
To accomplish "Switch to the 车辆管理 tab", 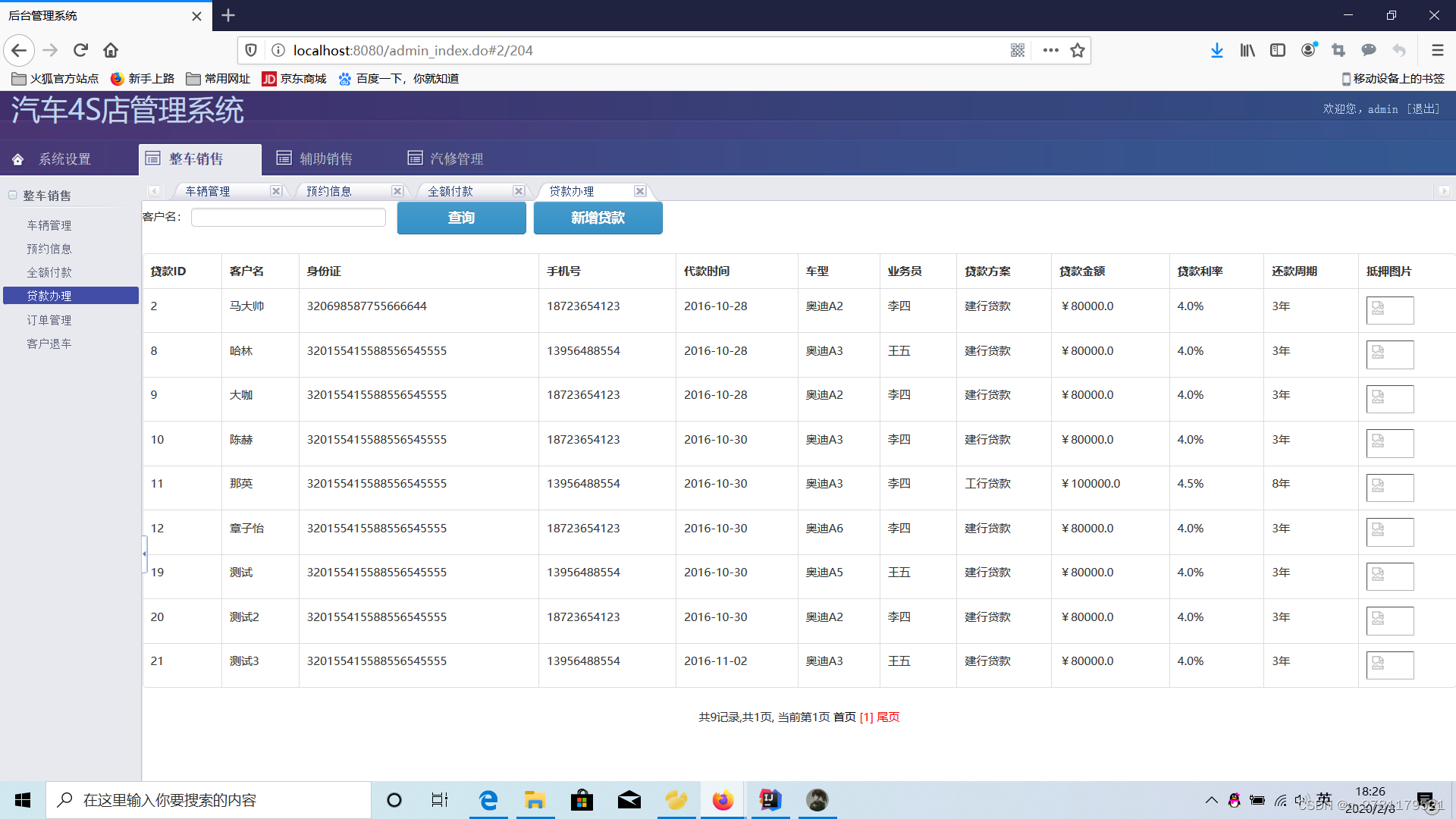I will point(208,191).
